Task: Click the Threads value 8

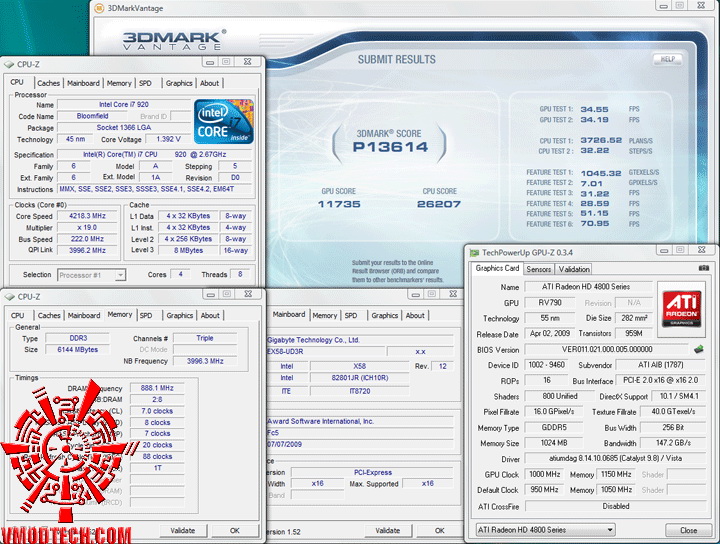Action: point(240,275)
